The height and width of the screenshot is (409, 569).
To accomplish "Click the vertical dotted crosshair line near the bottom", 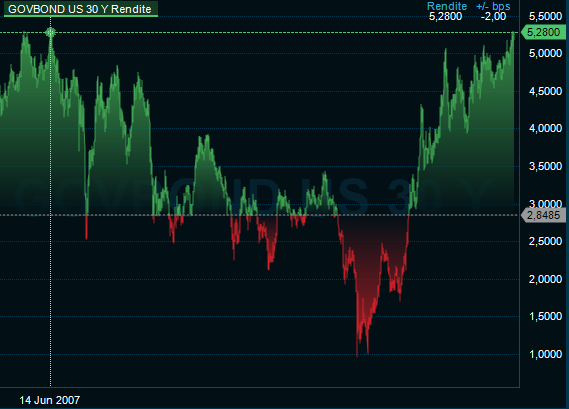I will tap(50, 363).
